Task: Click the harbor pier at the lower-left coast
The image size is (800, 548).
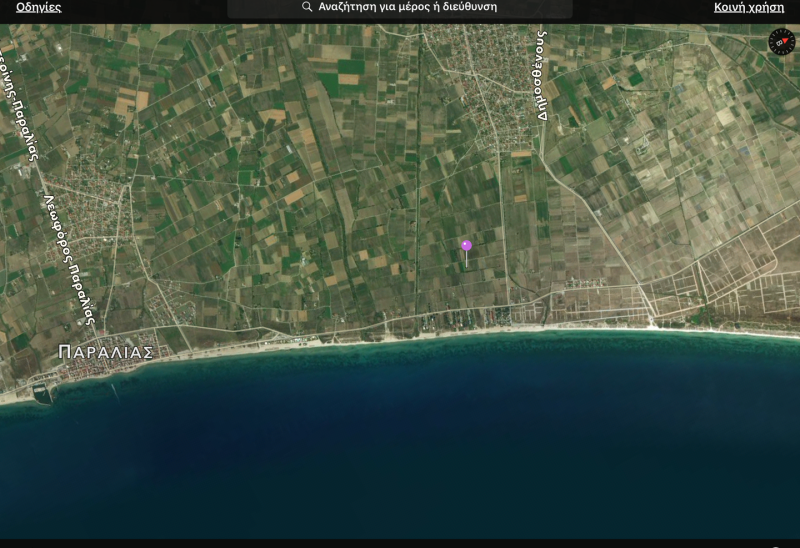Action: [x=42, y=394]
